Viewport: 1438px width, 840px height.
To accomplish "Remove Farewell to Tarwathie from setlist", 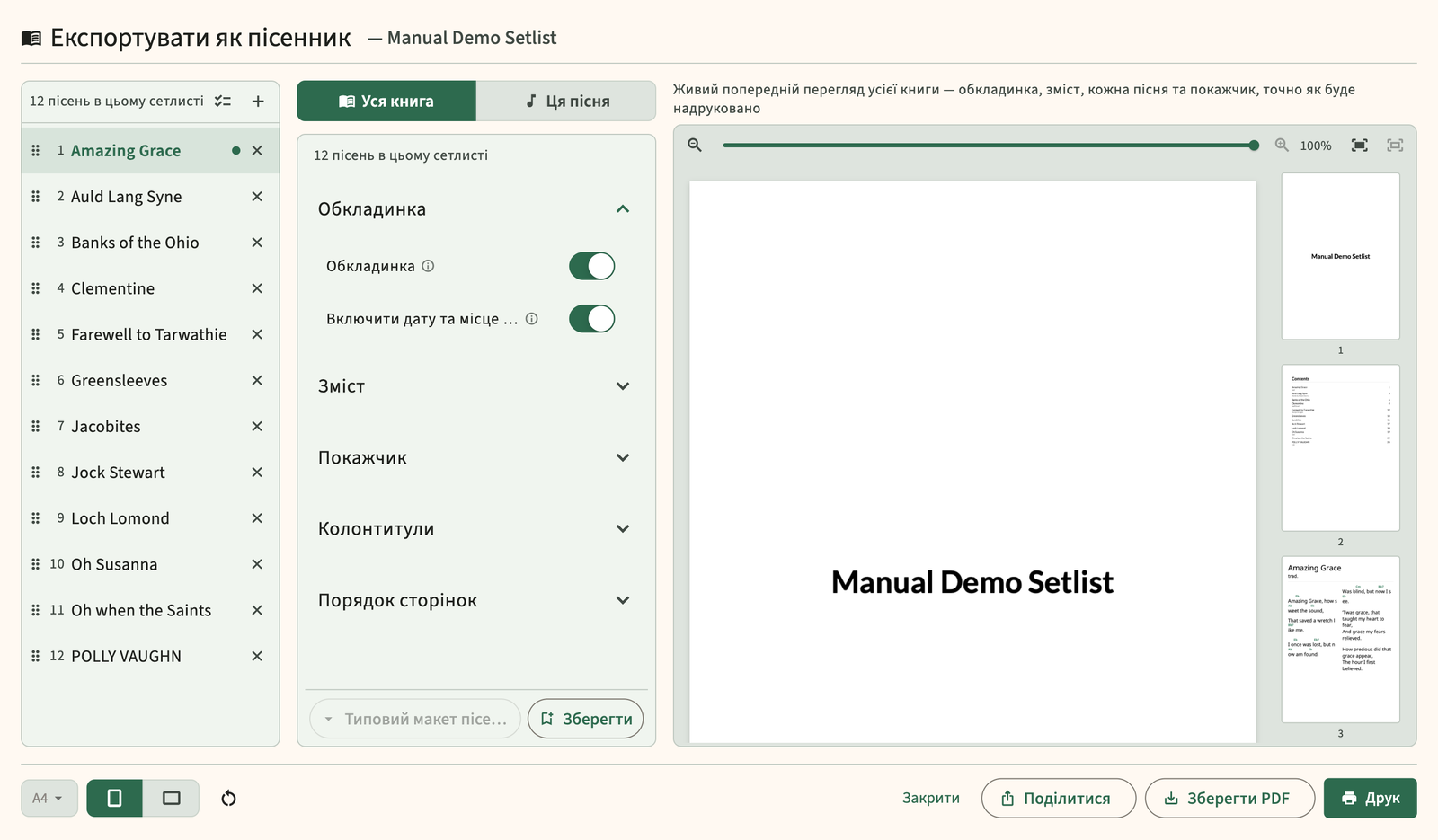I will tap(257, 334).
